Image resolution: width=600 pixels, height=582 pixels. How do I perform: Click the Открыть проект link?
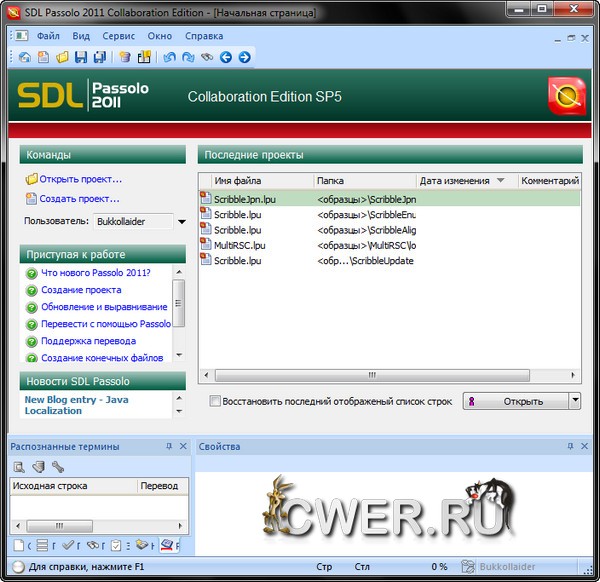(x=80, y=180)
